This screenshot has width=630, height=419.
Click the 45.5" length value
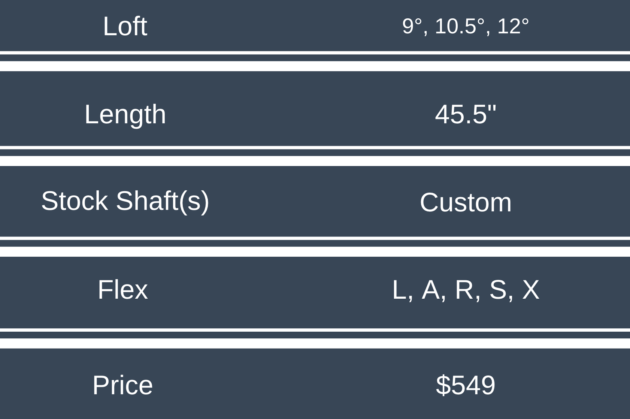click(x=465, y=114)
